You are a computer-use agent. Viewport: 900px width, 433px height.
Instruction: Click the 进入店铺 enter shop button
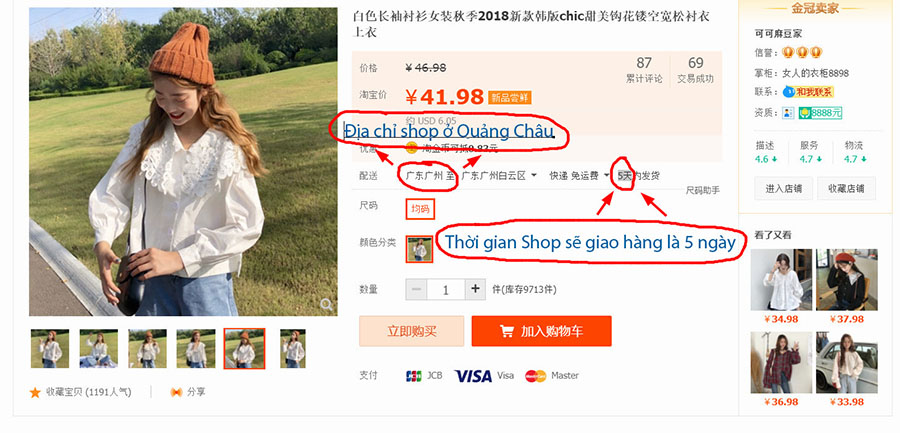(783, 188)
